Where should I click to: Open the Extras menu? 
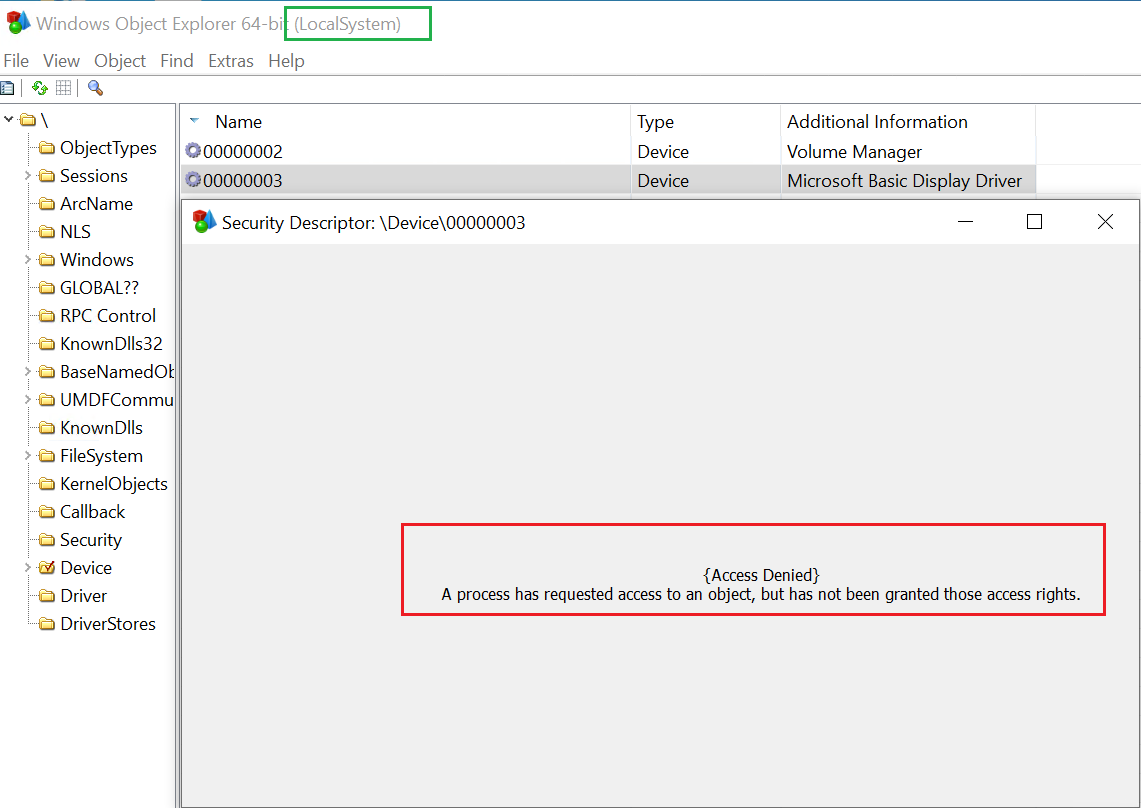coord(230,61)
